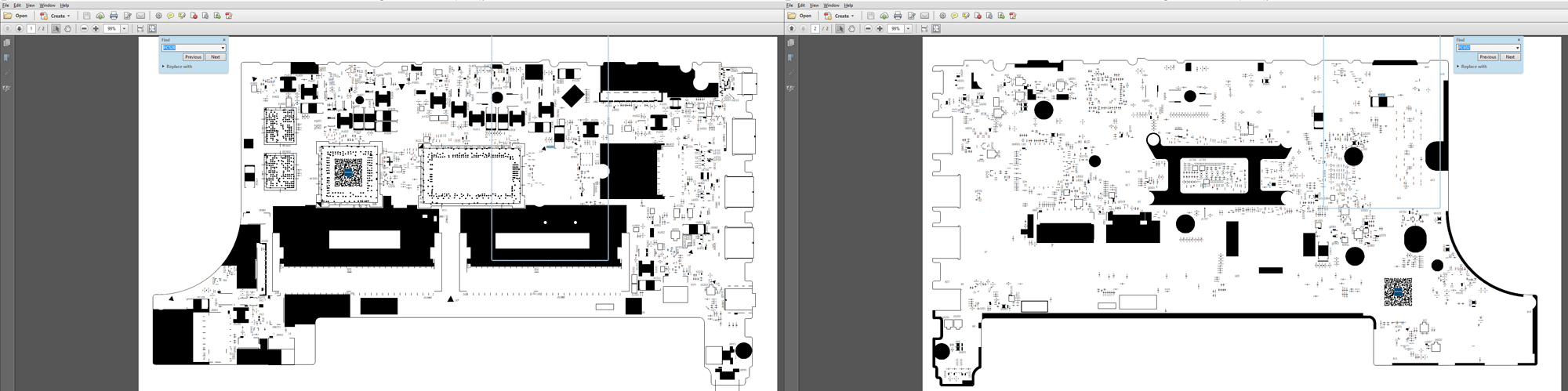
Task: Open Page Thumbnails panel in left window
Action: pos(7,43)
